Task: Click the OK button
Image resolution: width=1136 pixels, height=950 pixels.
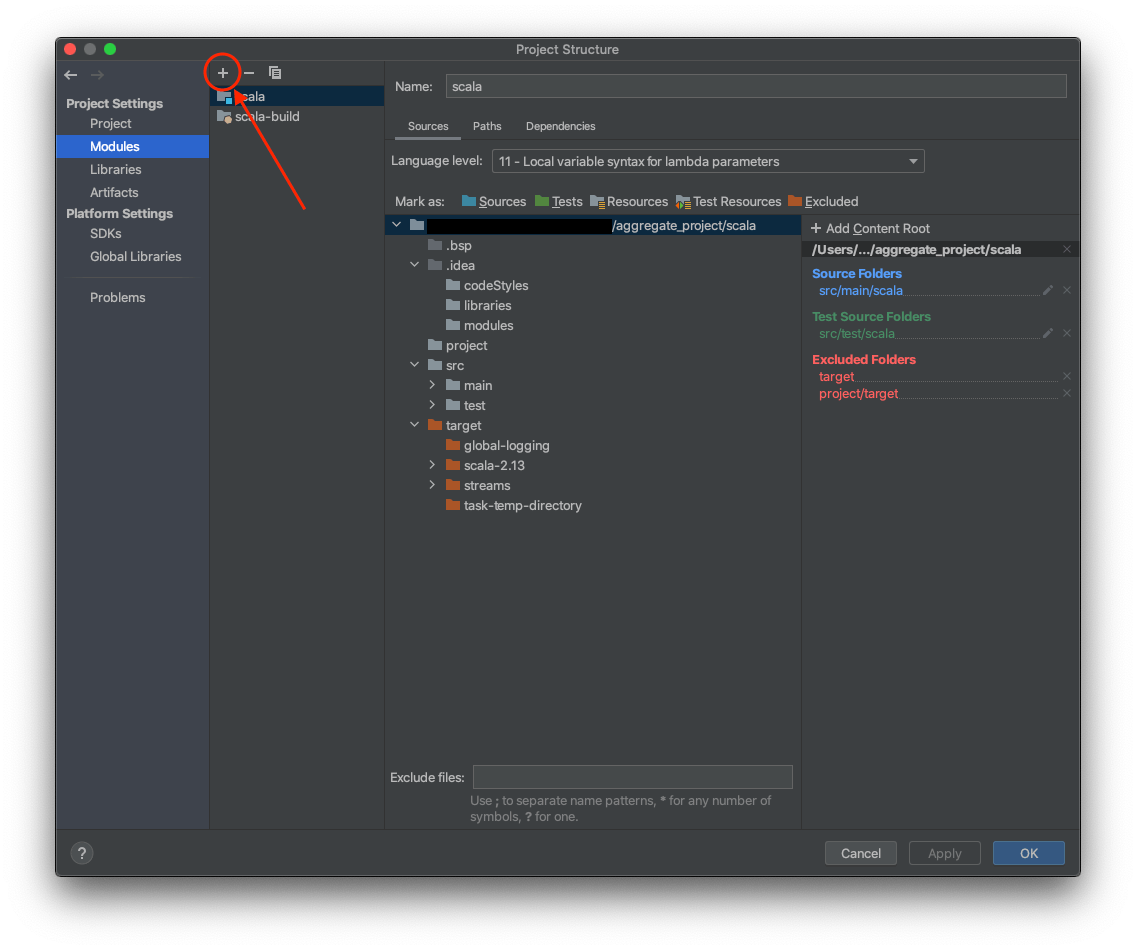Action: (x=1029, y=853)
